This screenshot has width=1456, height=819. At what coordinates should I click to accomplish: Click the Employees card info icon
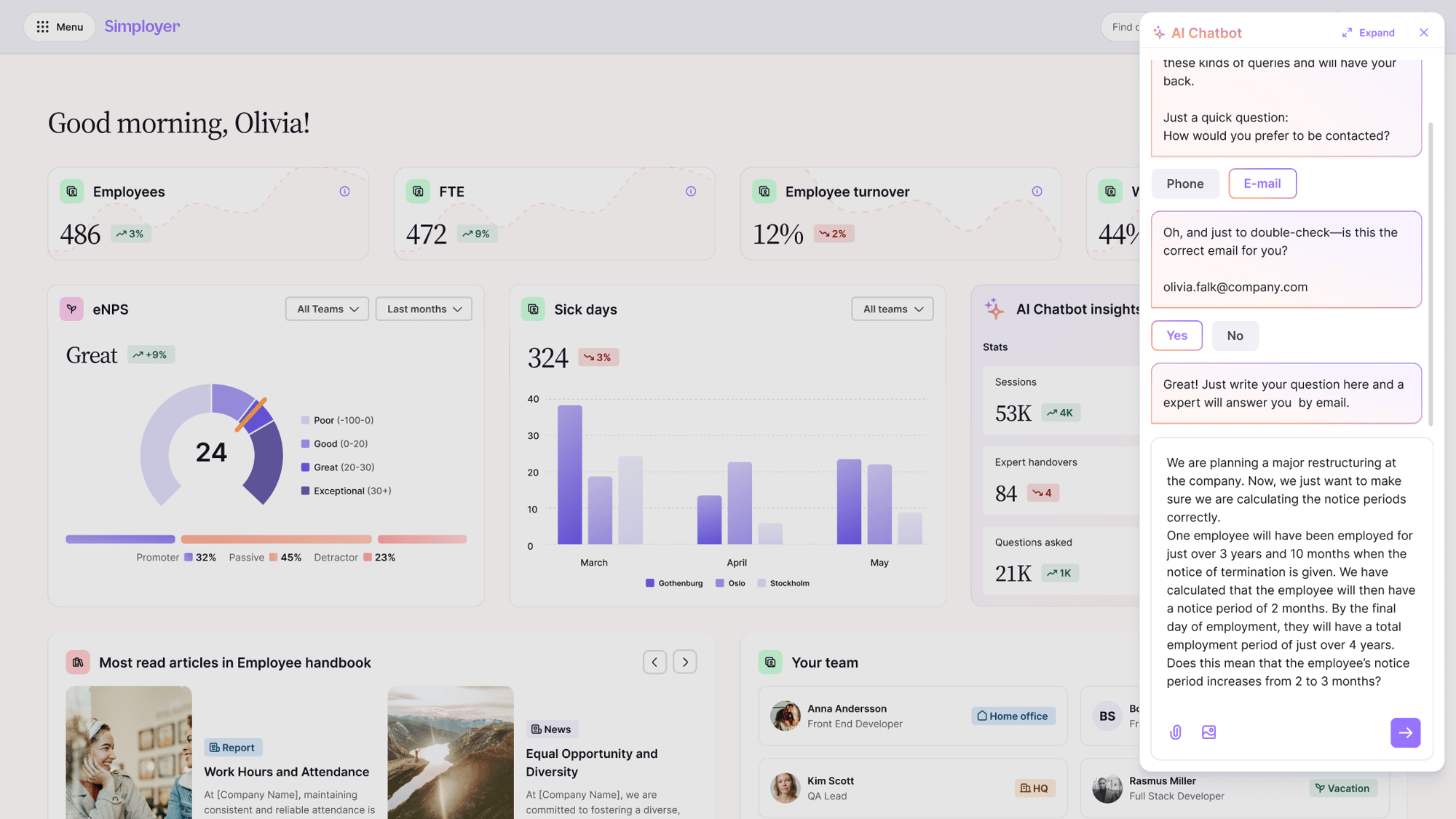[x=344, y=191]
